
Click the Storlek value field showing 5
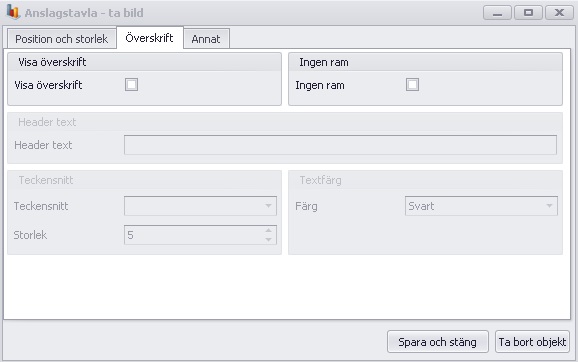pos(194,235)
